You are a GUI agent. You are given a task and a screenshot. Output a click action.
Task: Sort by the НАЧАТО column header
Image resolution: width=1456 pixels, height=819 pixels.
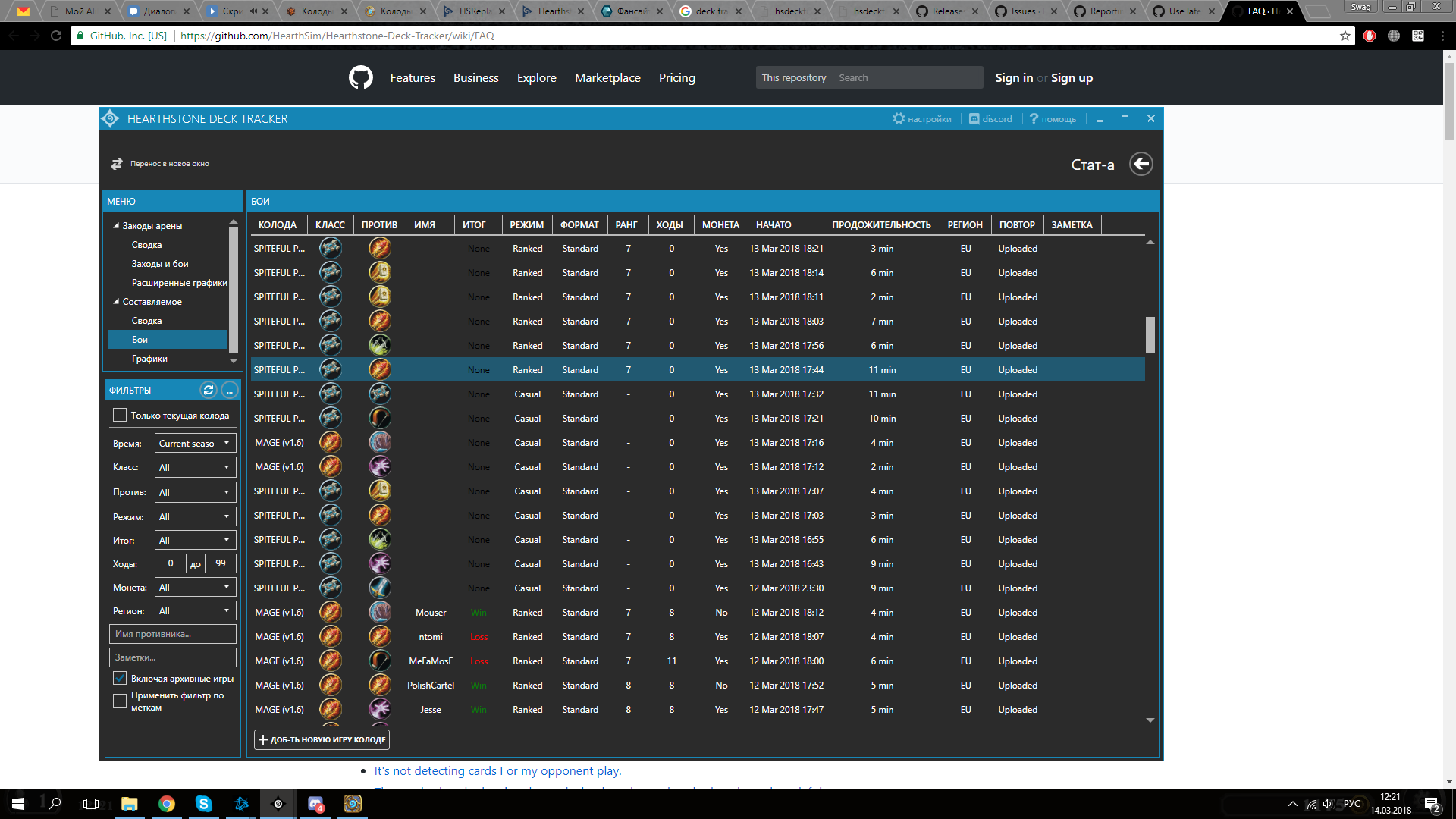786,224
